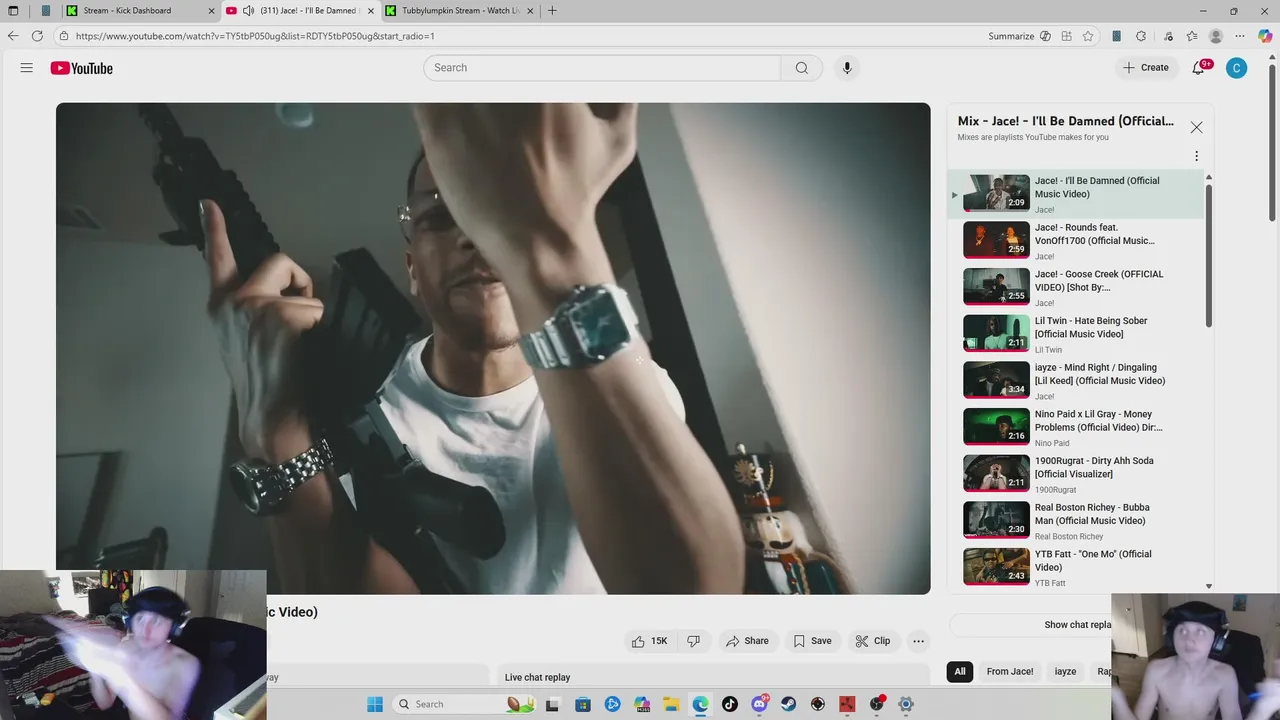Go to the YouTube home logo

coord(82,68)
